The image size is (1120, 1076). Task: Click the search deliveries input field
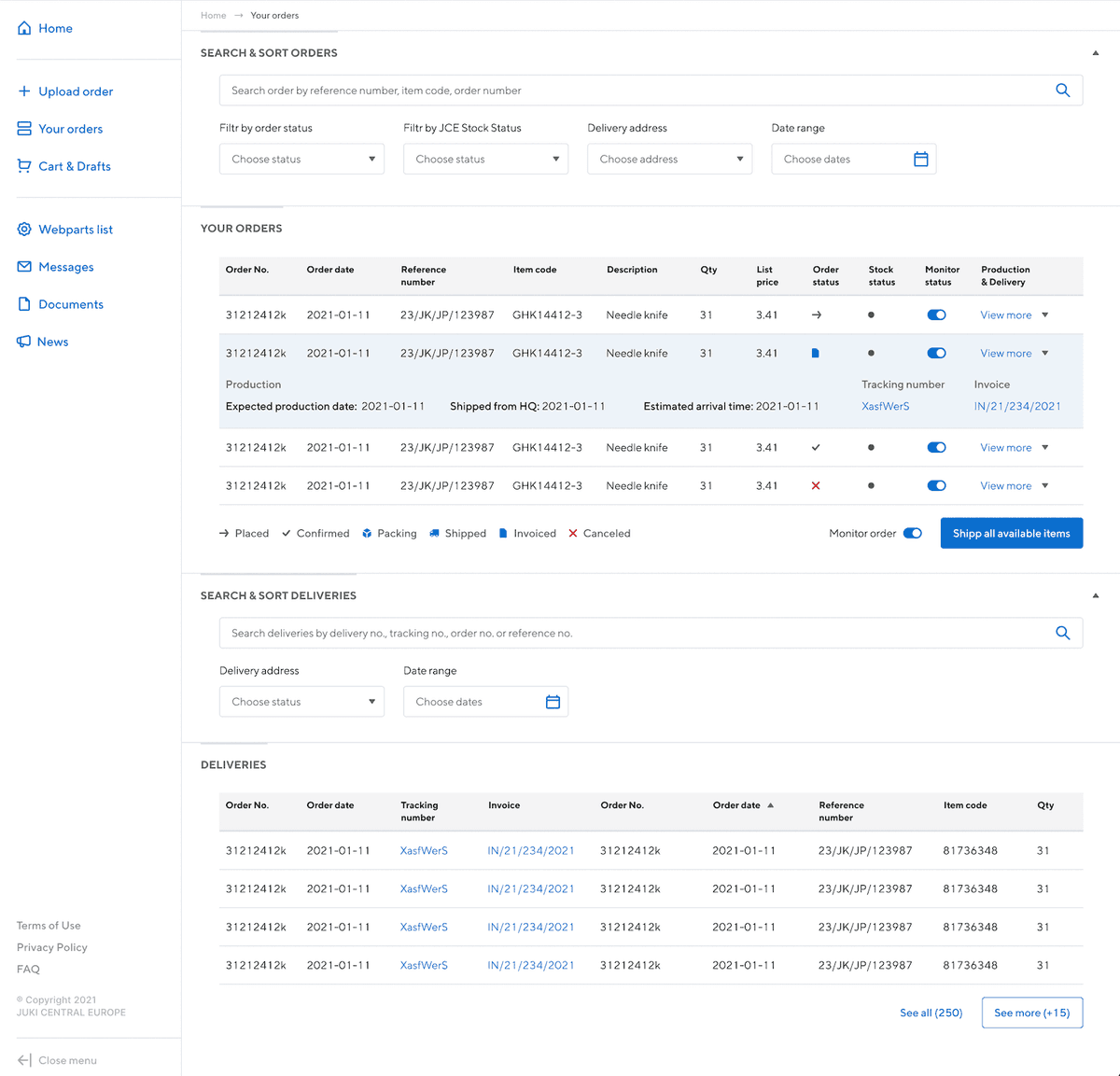651,633
